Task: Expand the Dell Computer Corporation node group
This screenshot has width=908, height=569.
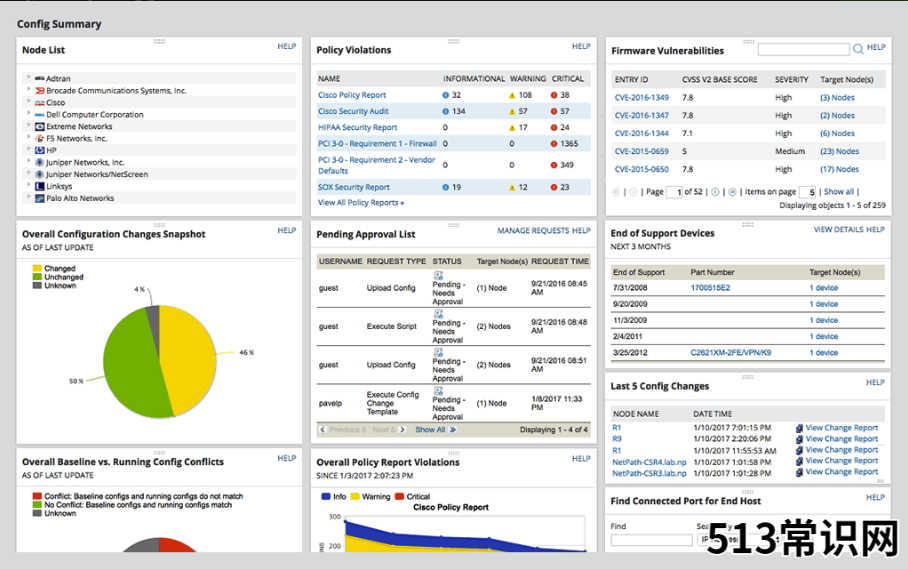Action: [x=28, y=113]
